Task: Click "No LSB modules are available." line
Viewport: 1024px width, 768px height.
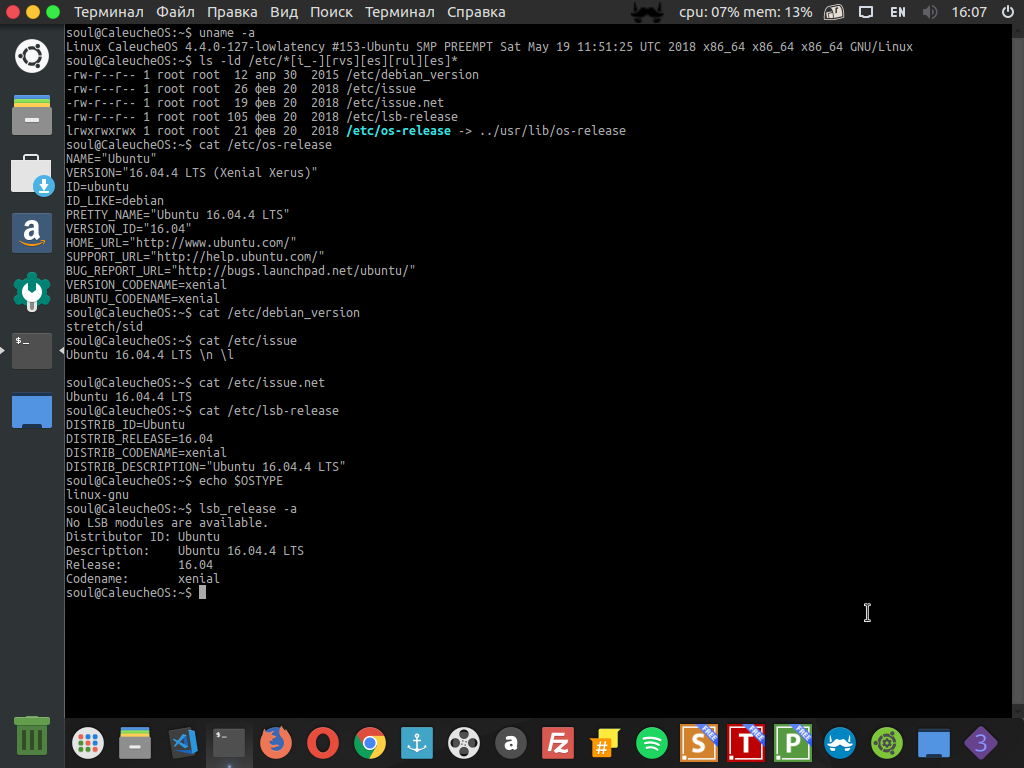Action: point(167,522)
